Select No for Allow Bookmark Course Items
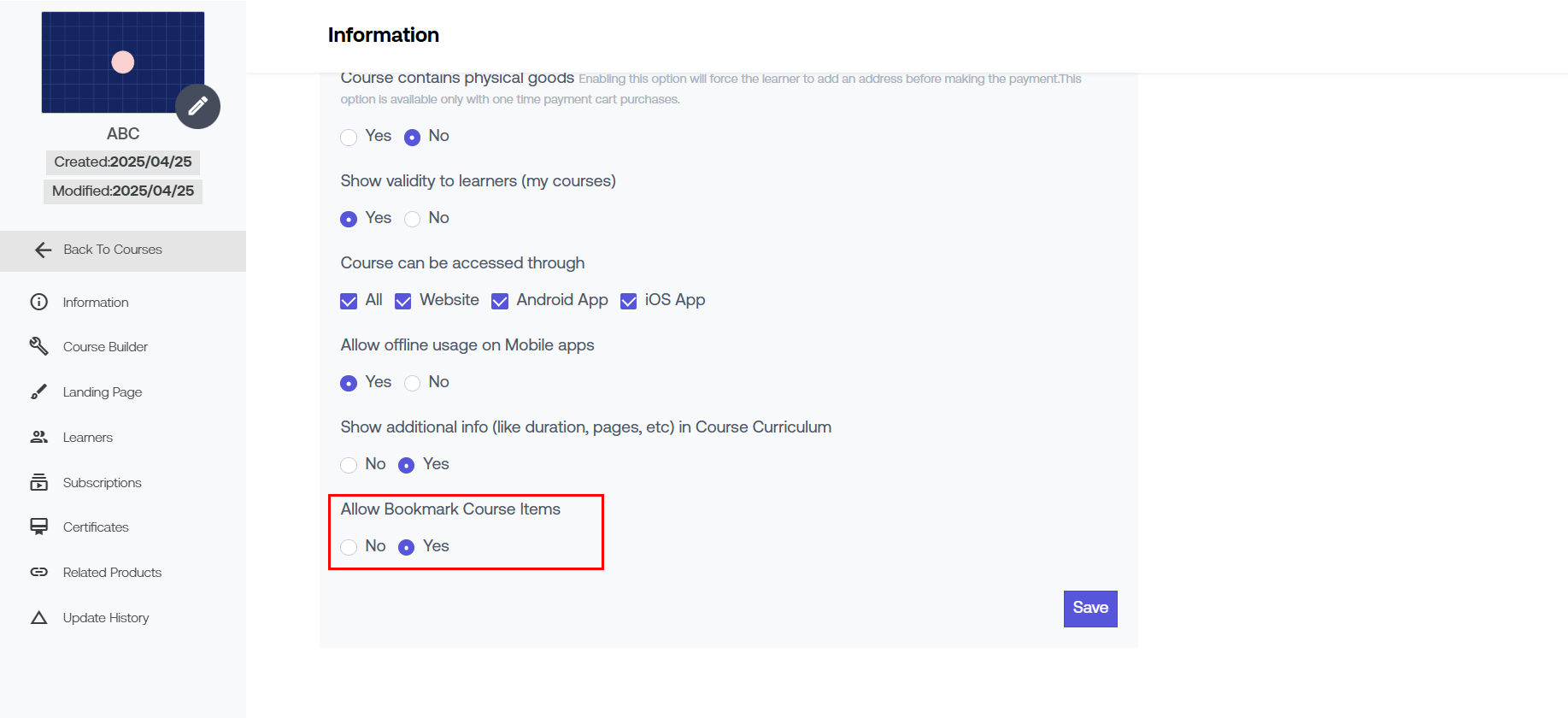This screenshot has width=1568, height=718. coord(349,547)
